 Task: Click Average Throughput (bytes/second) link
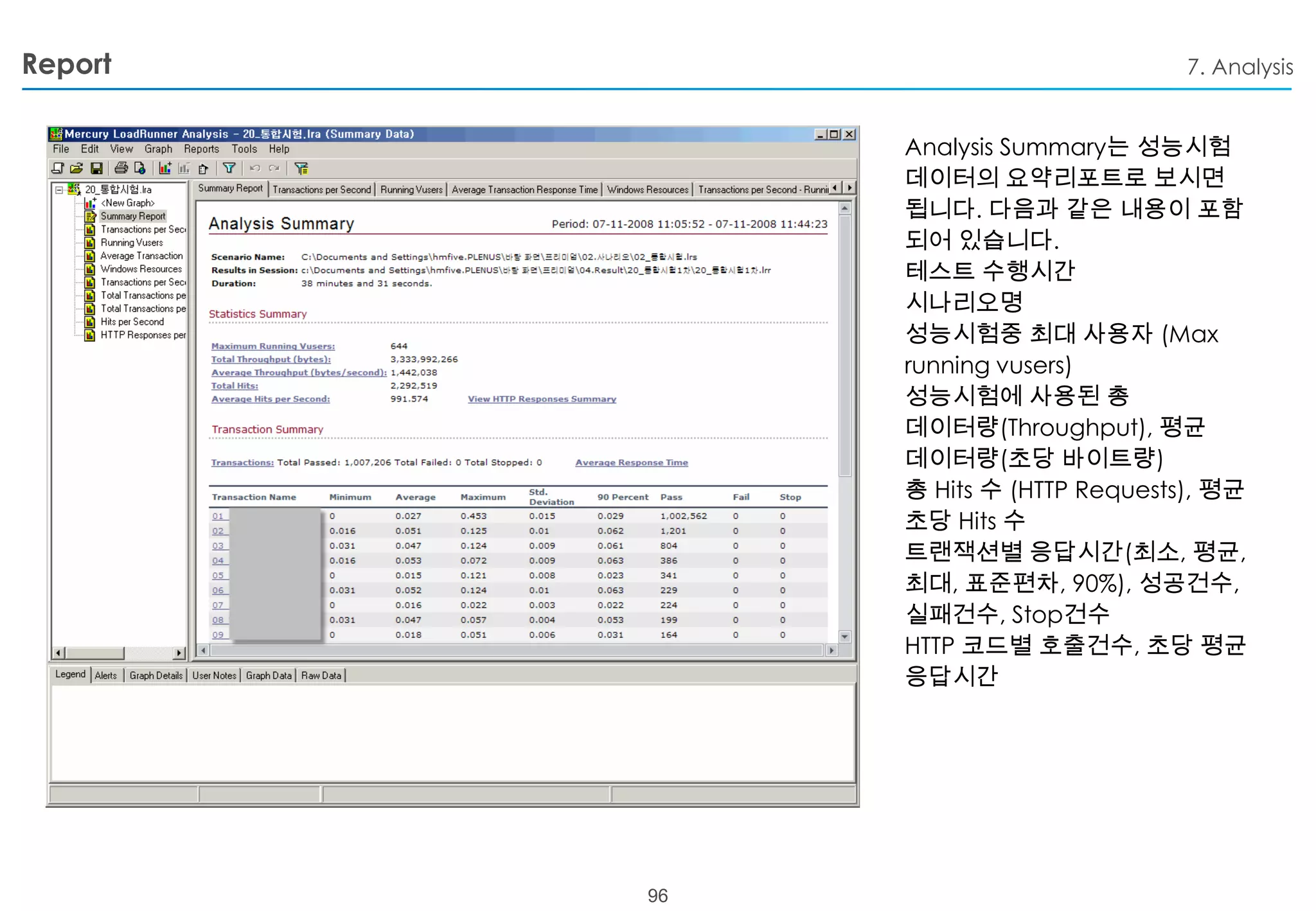[x=299, y=373]
